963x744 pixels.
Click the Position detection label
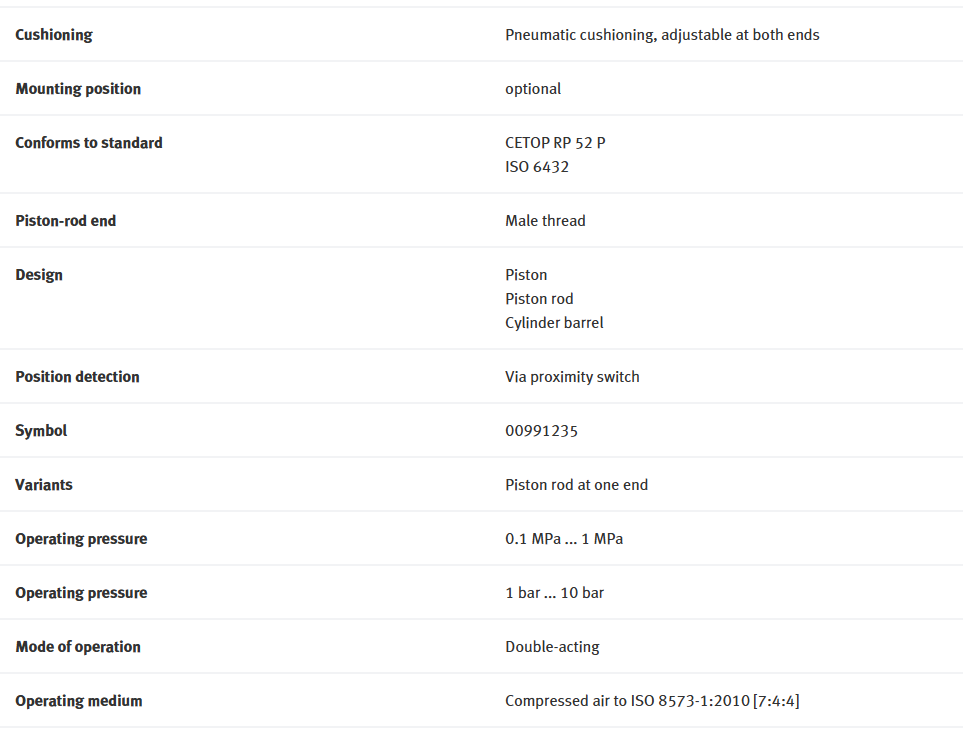(77, 377)
